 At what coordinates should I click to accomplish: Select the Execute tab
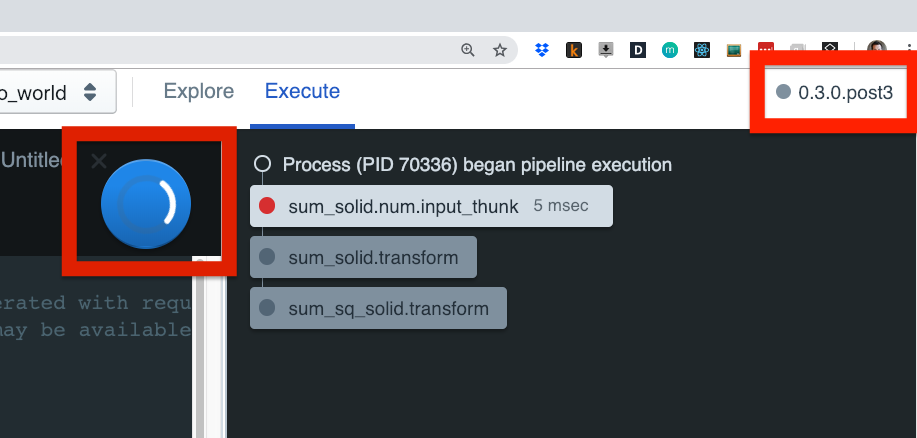[302, 91]
